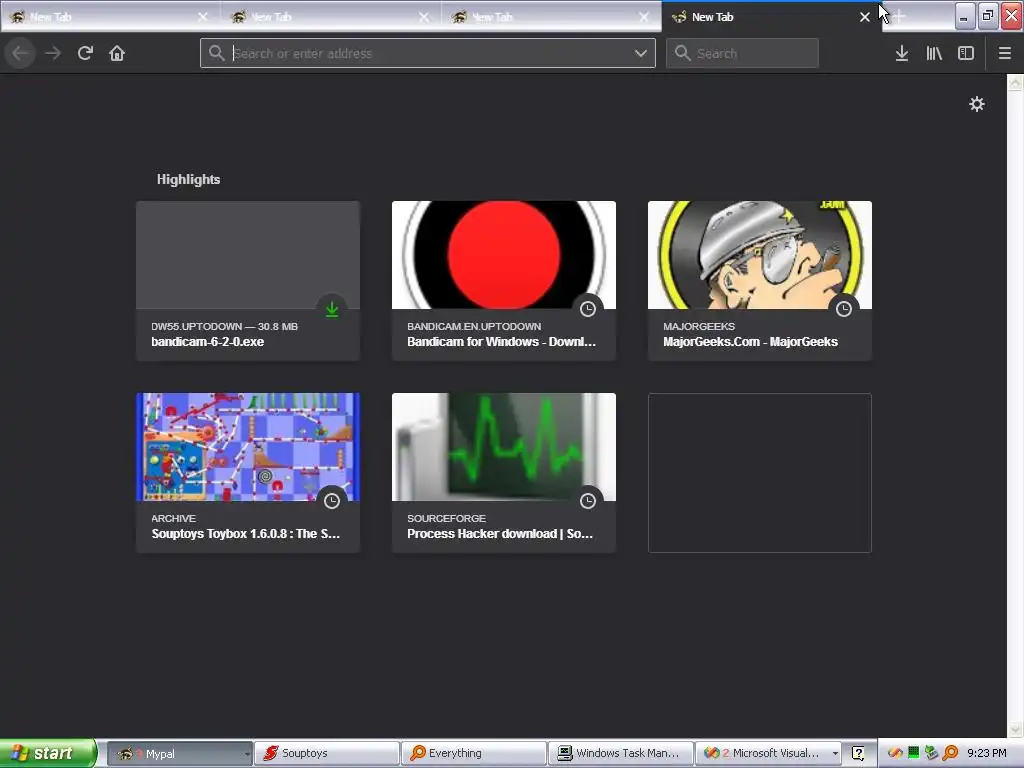
Task: Expand the Mypal taskbar group arrow
Action: [247, 754]
